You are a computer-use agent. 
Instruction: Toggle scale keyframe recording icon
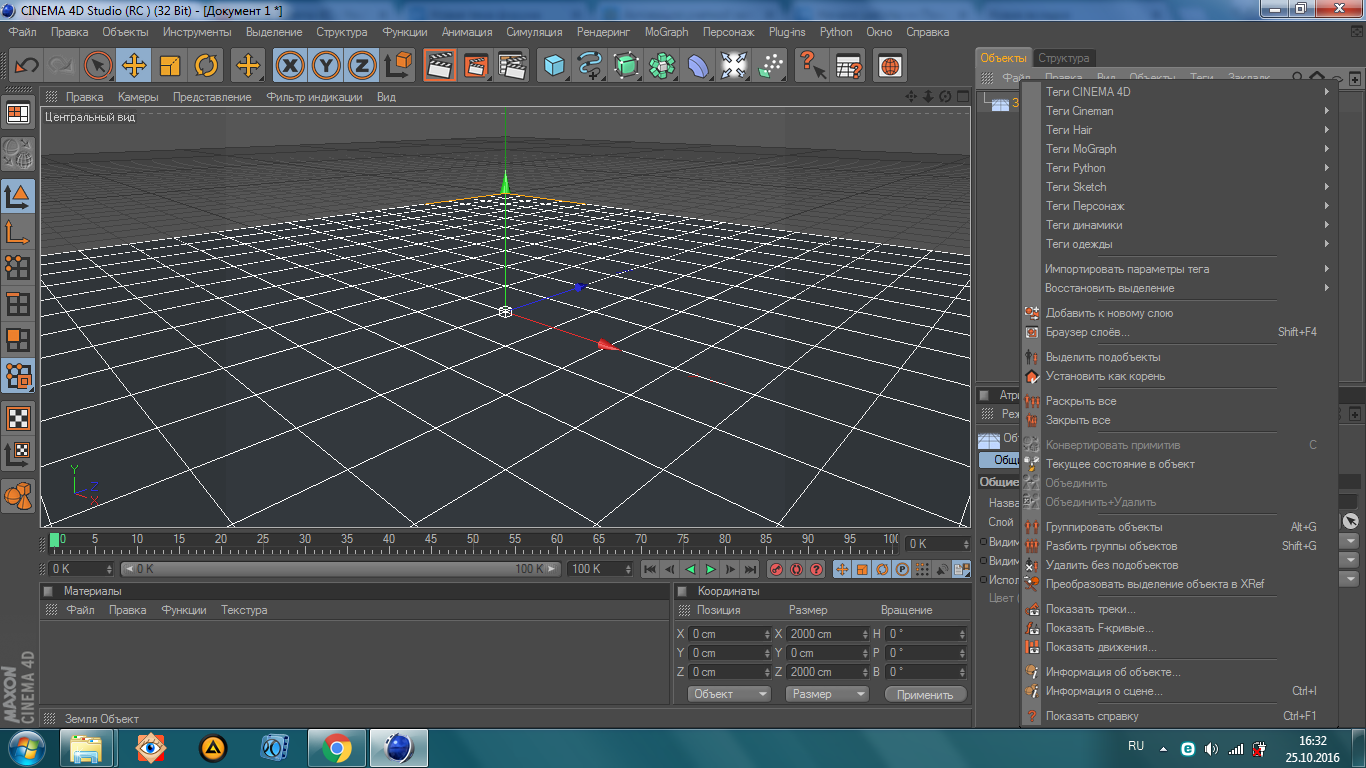[862, 569]
